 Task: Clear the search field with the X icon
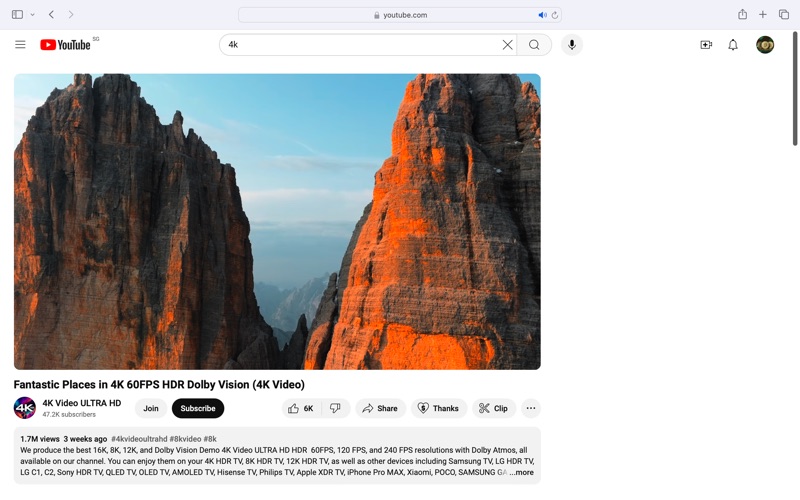coord(507,45)
